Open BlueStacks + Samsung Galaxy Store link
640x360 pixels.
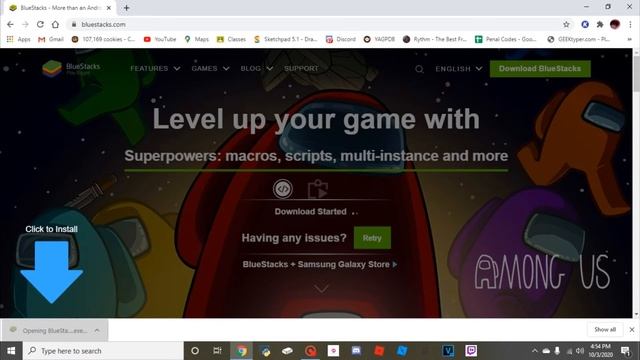[320, 264]
